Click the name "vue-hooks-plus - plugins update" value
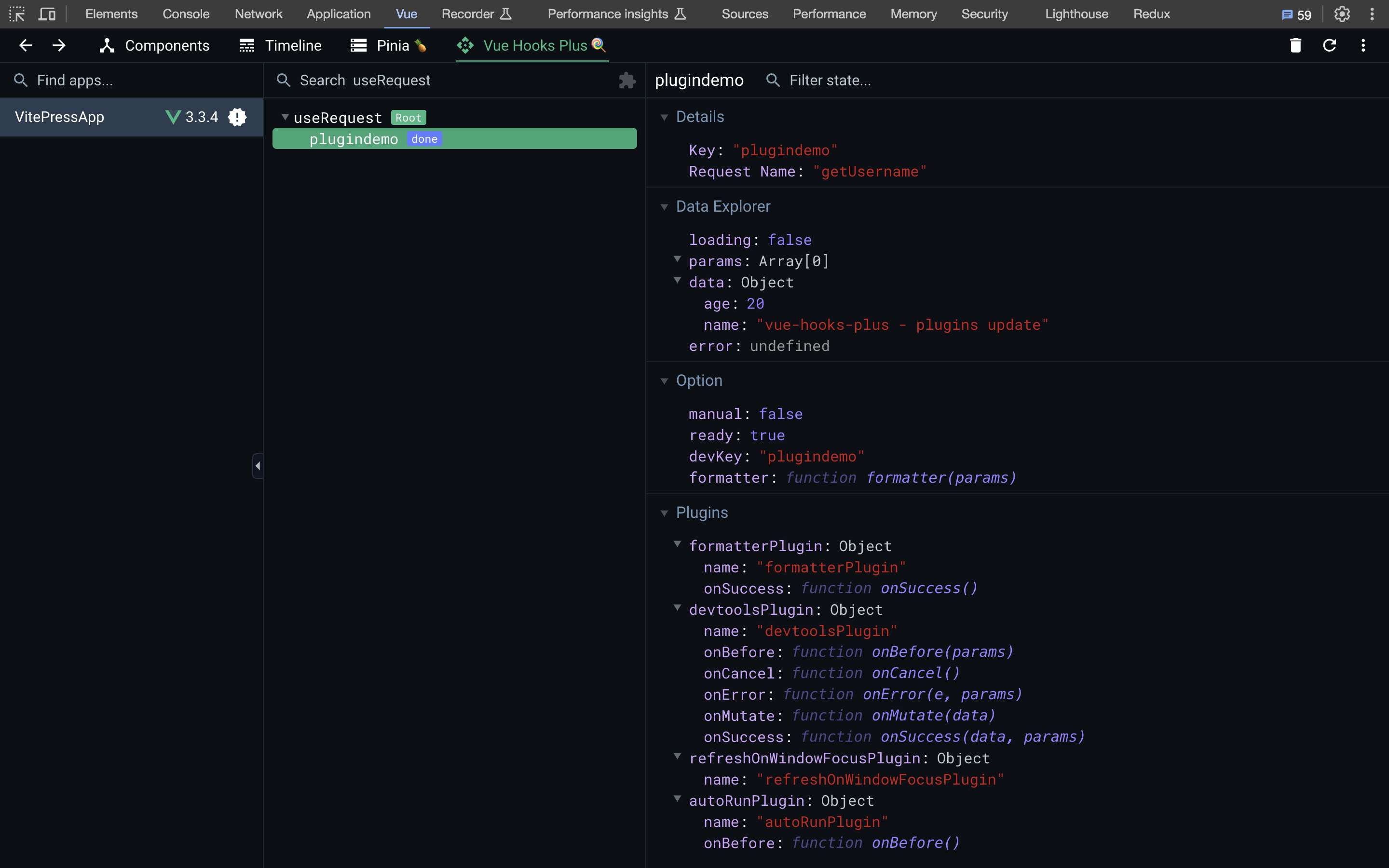1389x868 pixels. (x=902, y=325)
